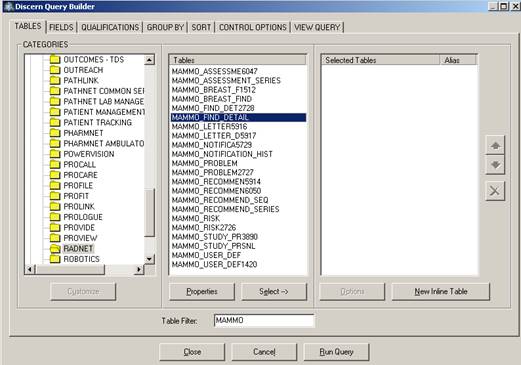Open the QUALIFICATIONS tab
The height and width of the screenshot is (365, 521).
(x=110, y=27)
